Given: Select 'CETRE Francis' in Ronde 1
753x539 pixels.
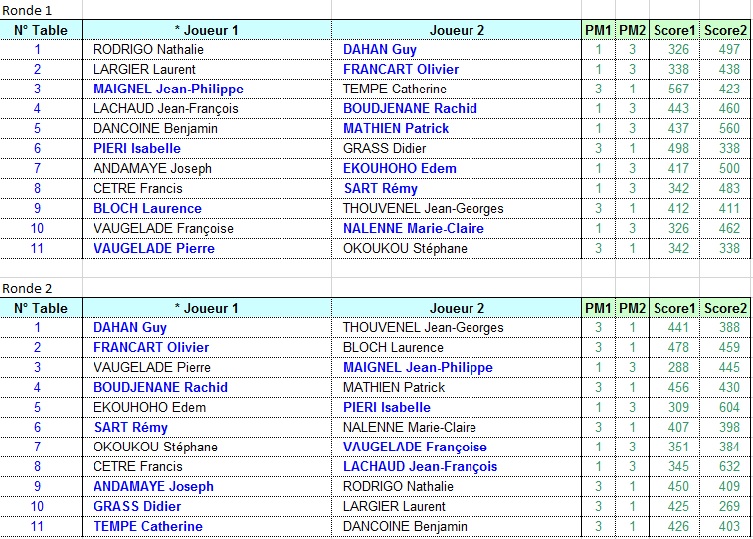Looking at the screenshot, I should pyautogui.click(x=138, y=188).
